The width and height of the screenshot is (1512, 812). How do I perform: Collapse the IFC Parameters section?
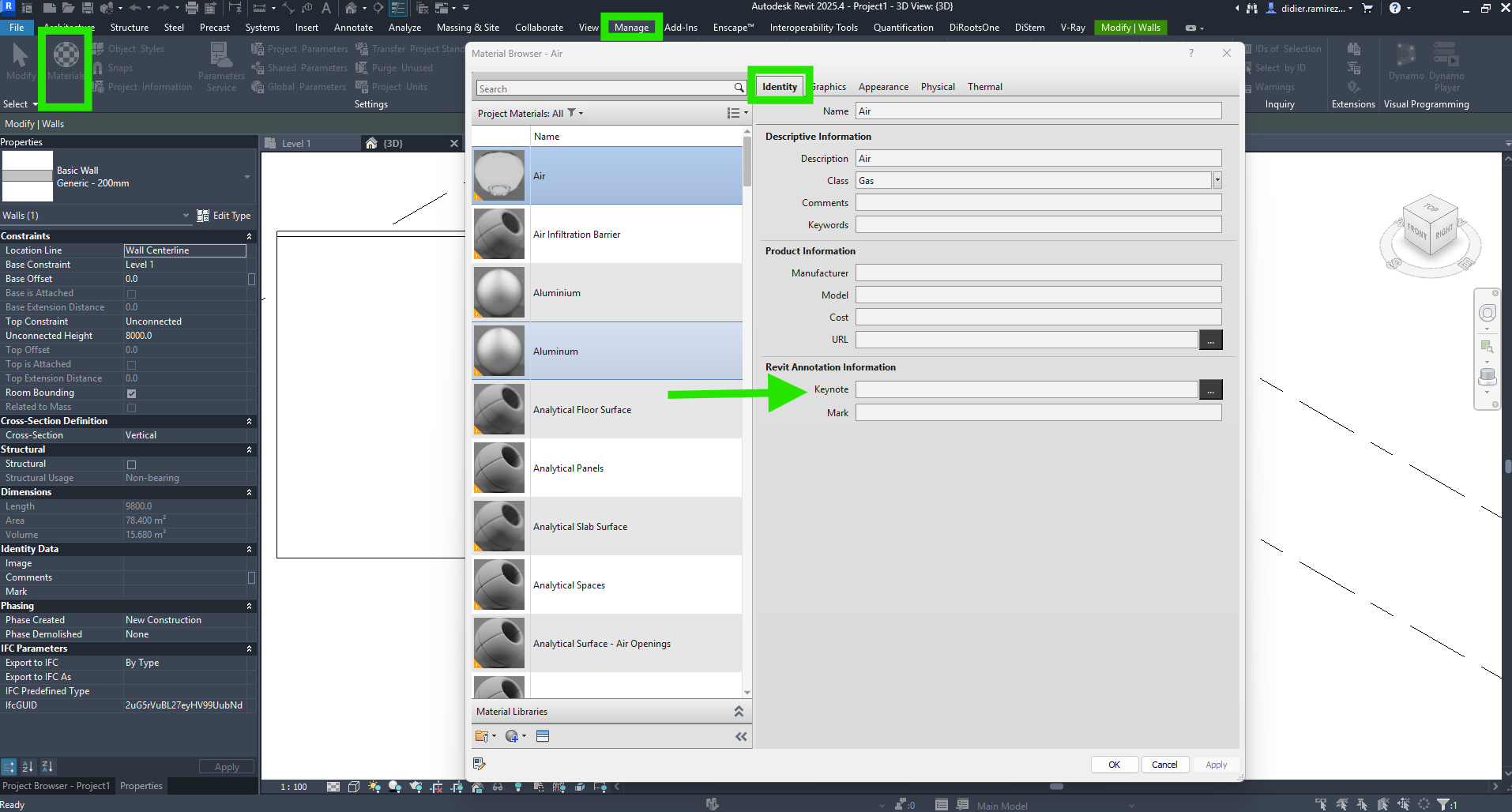pos(249,648)
